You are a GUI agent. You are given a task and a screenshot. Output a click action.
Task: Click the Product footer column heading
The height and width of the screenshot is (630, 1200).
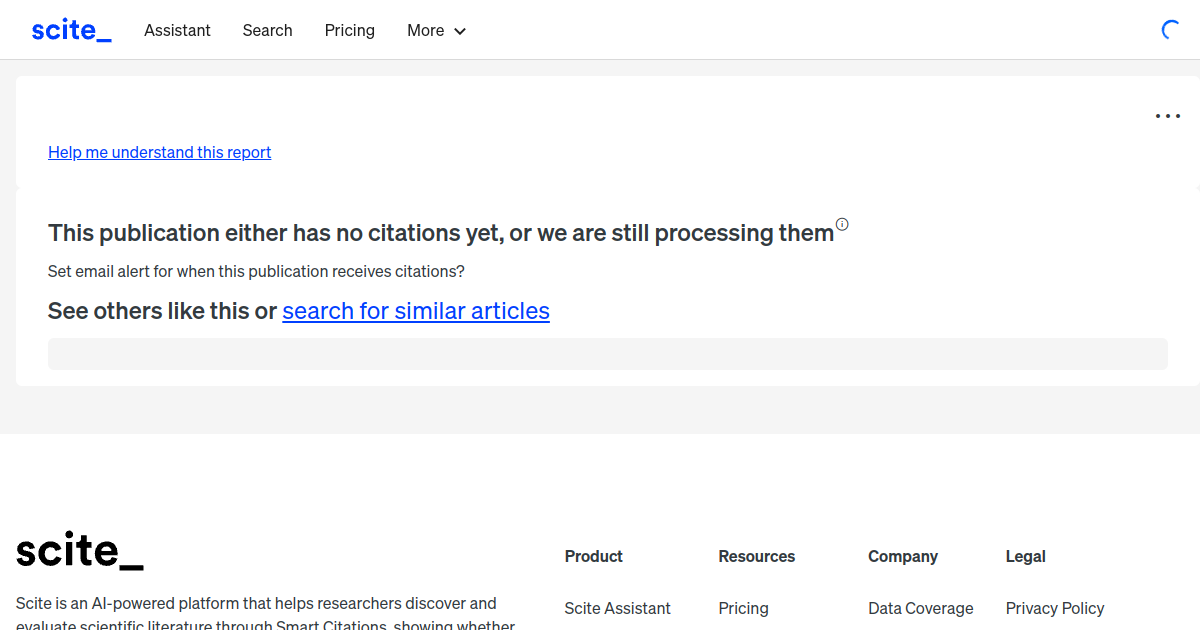[593, 556]
